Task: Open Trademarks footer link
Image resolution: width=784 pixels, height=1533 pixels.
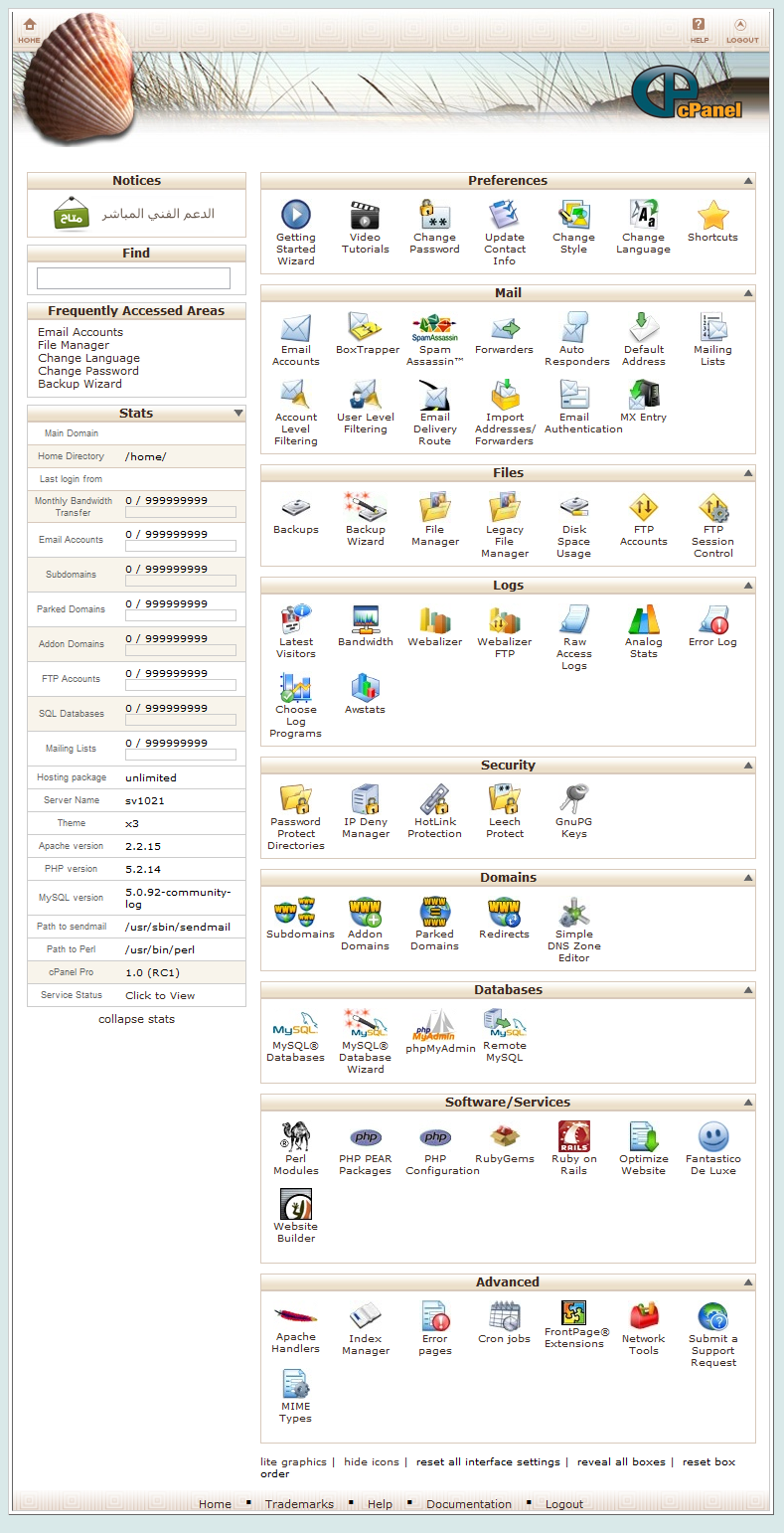Action: (x=299, y=1504)
